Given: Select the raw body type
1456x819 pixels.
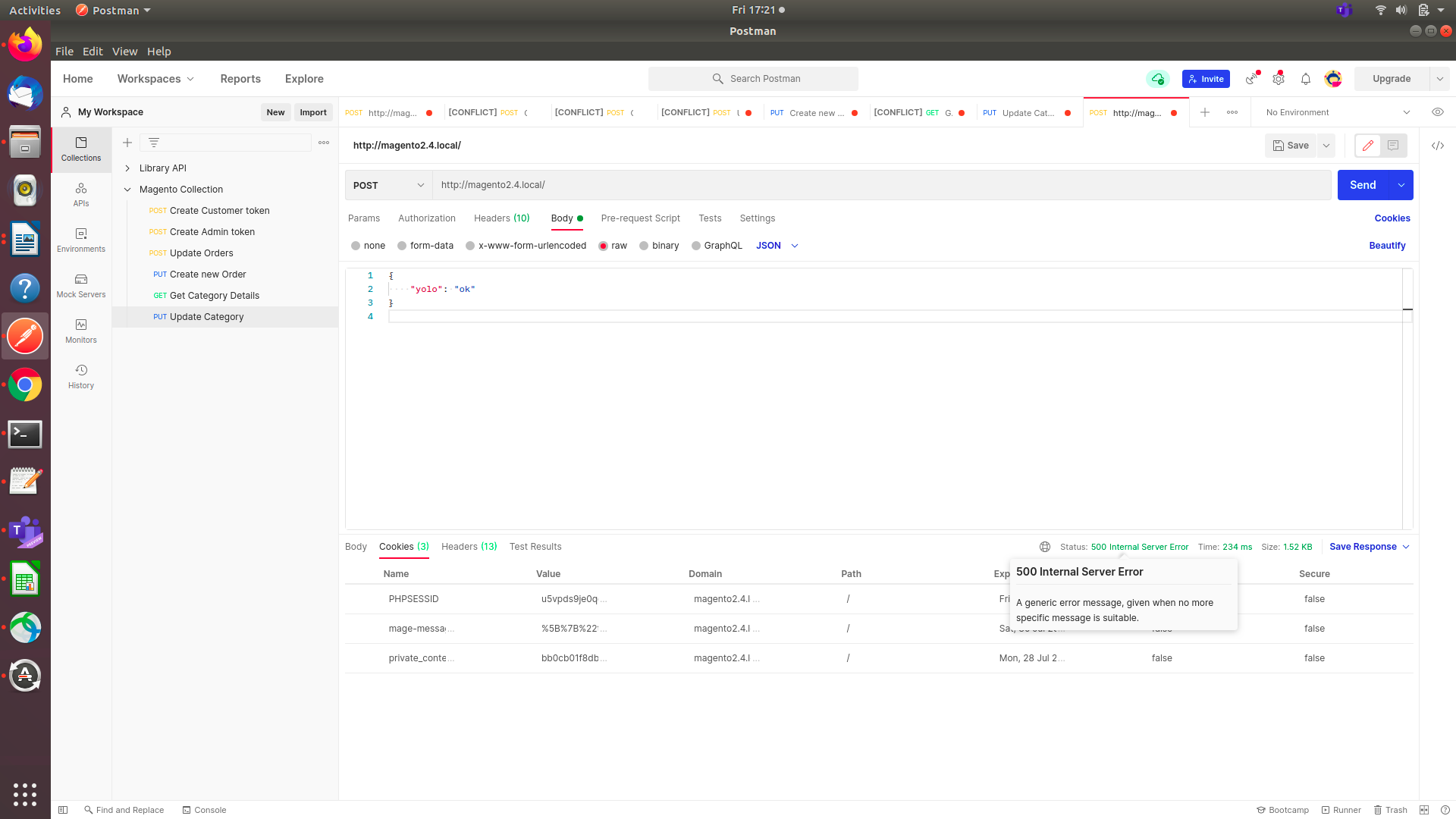Looking at the screenshot, I should (613, 246).
